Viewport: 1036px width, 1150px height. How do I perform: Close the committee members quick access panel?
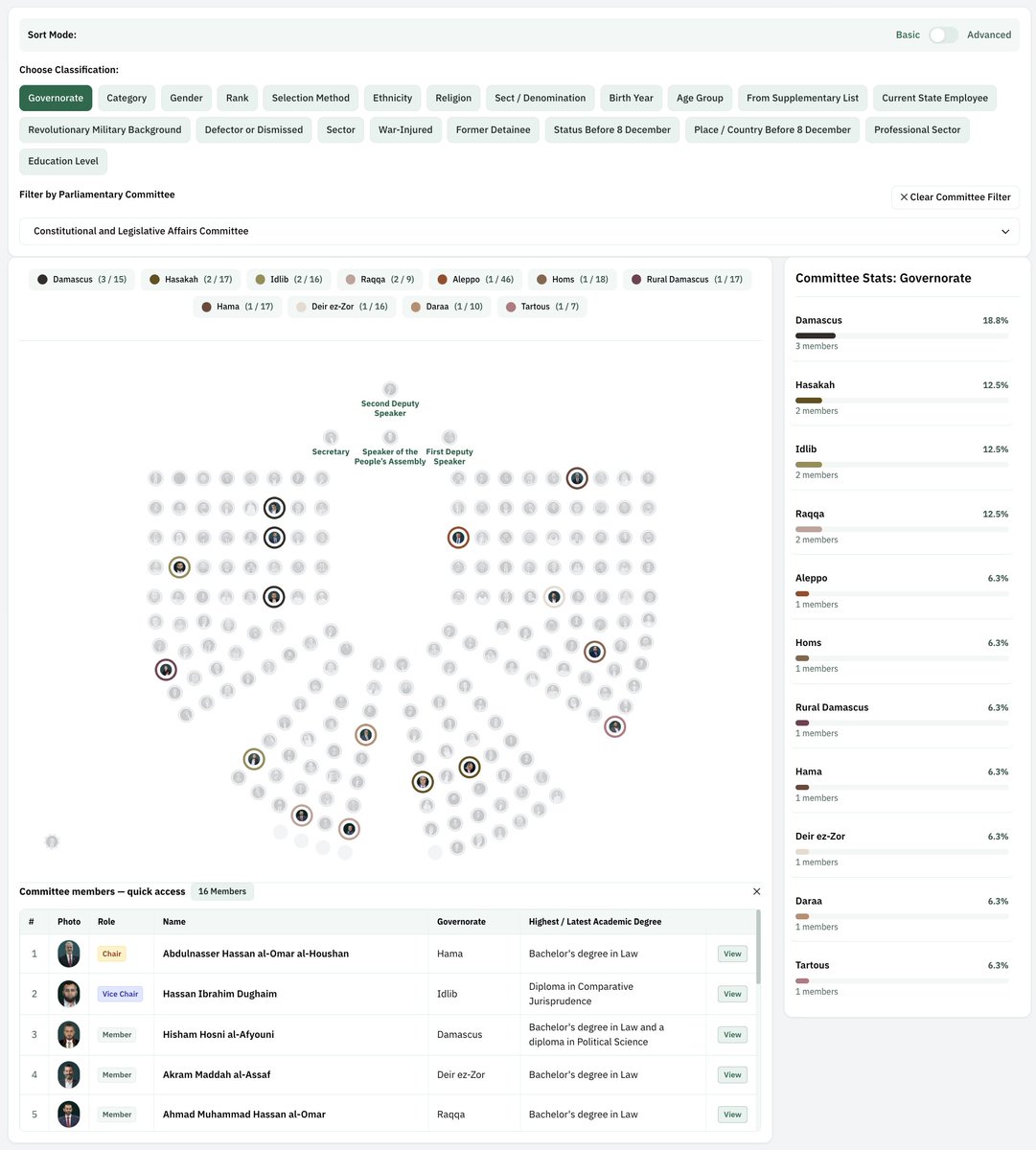[x=756, y=891]
